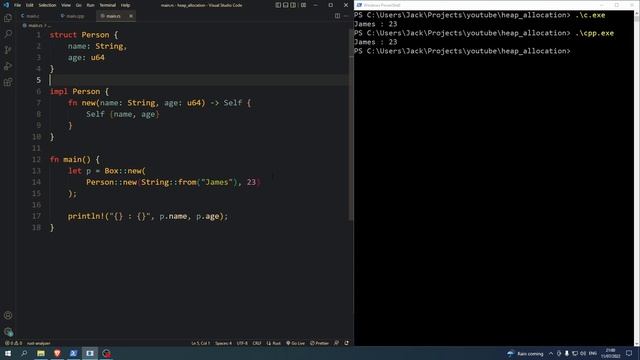Viewport: 640px width, 360px height.
Task: Open the Manage gear in activity bar
Action: 8,331
